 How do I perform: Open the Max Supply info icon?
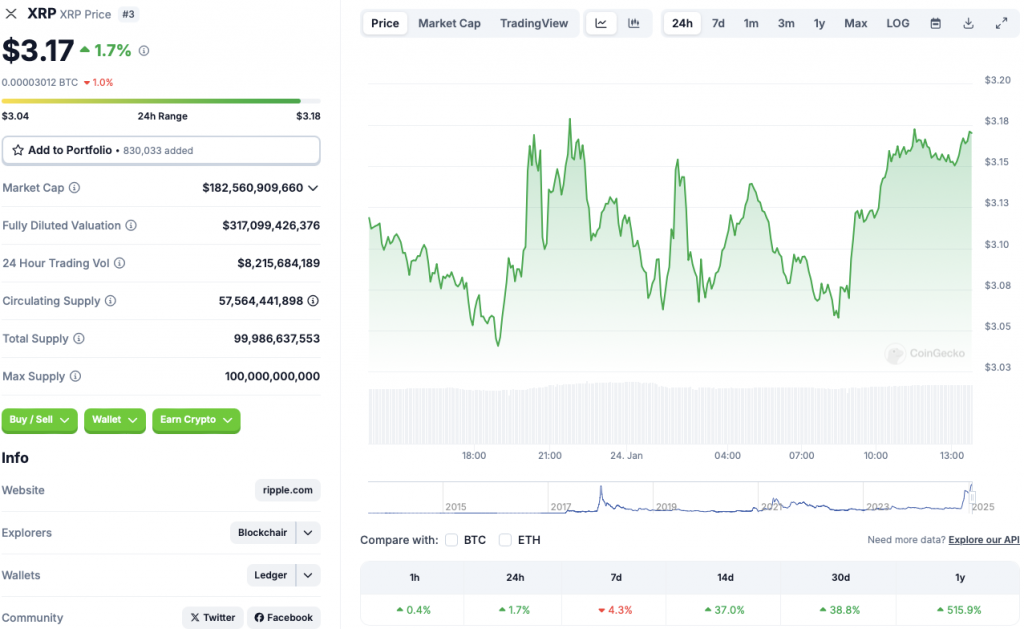[76, 376]
